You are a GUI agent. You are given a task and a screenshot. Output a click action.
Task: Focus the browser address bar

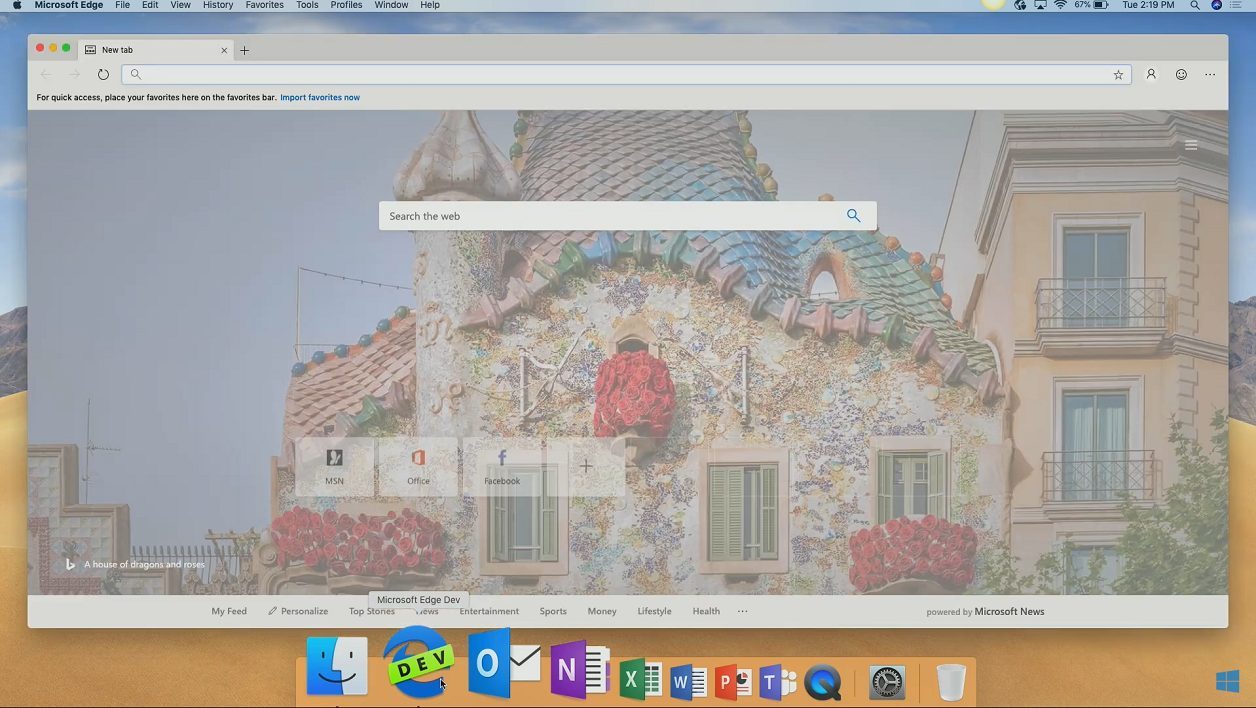627,74
